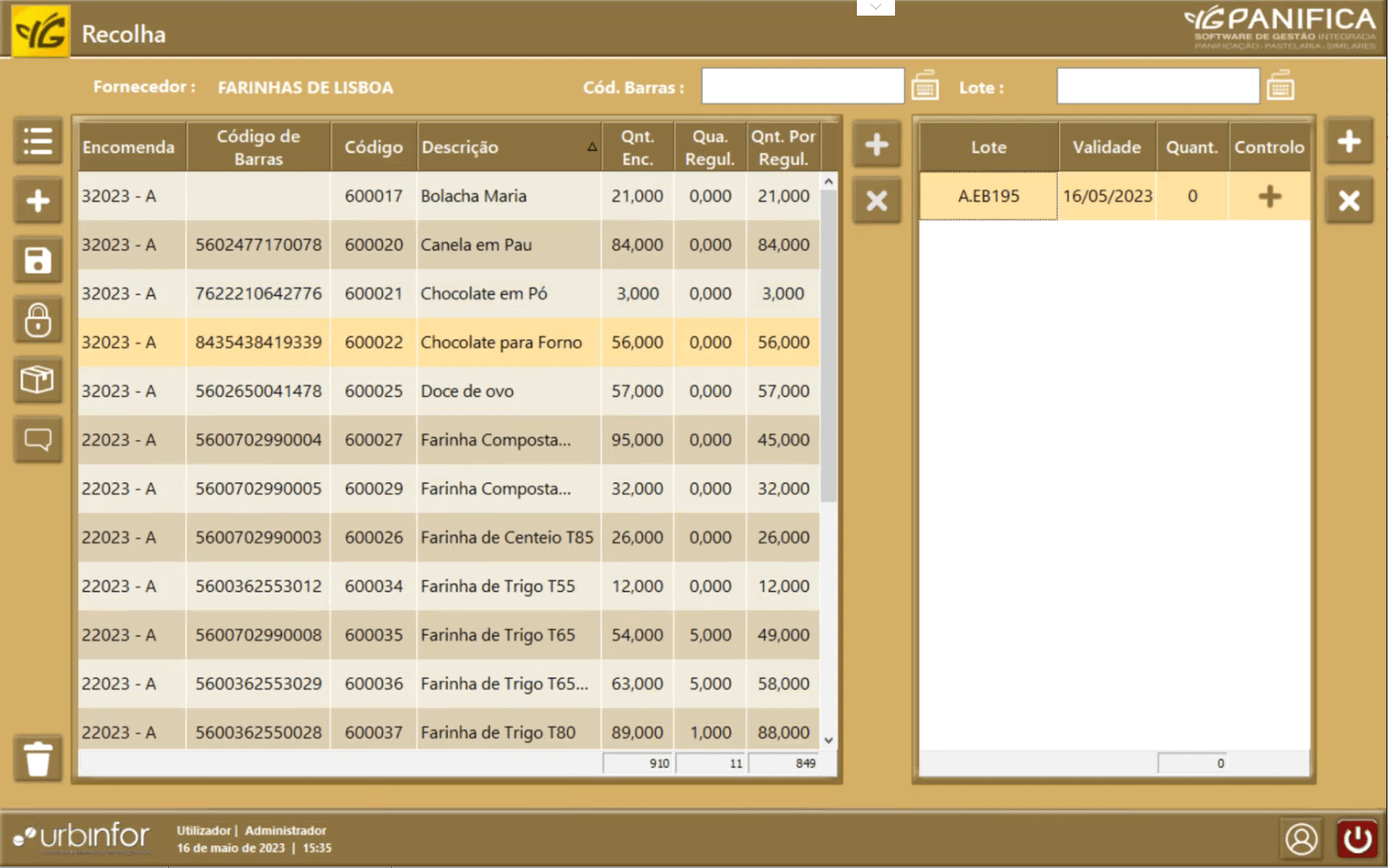Click the Cód. Barras input field

point(802,87)
